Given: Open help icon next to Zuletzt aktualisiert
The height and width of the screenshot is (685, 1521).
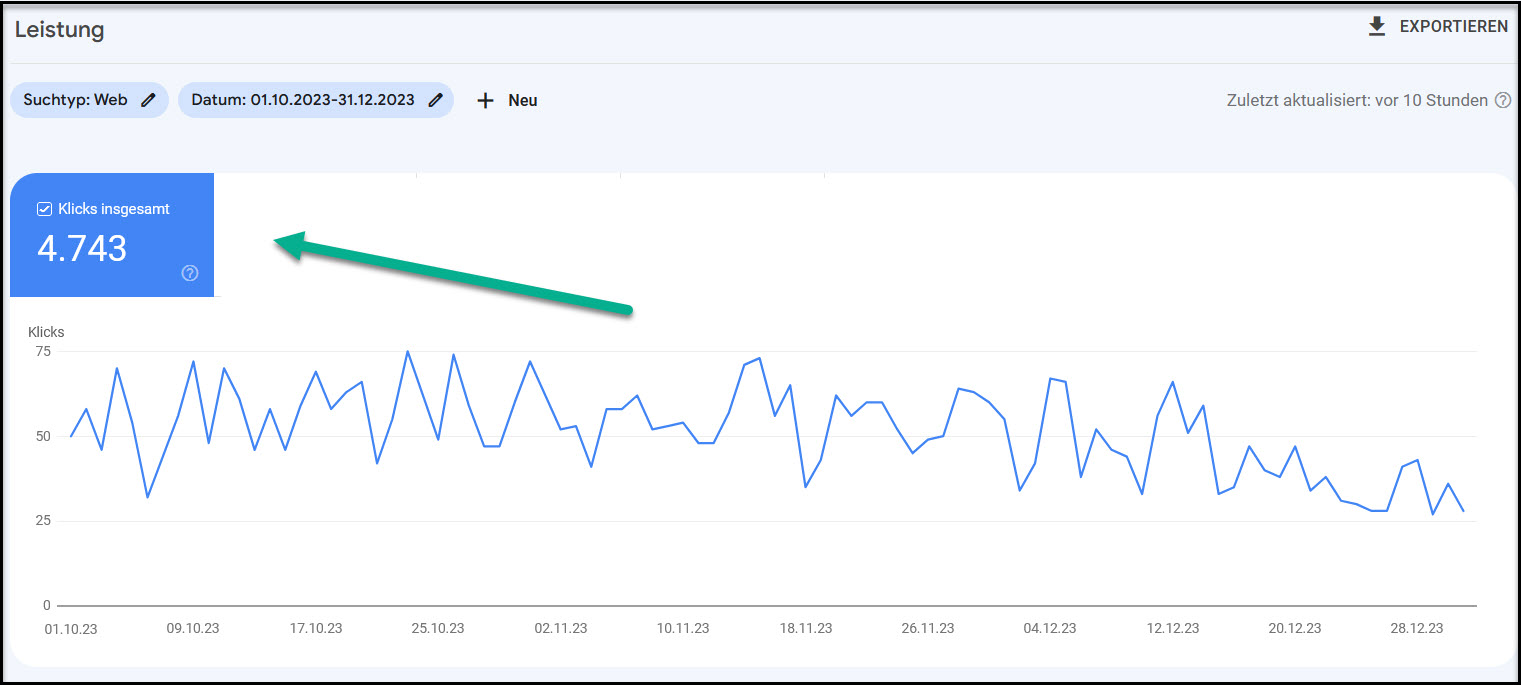Looking at the screenshot, I should pos(1502,100).
